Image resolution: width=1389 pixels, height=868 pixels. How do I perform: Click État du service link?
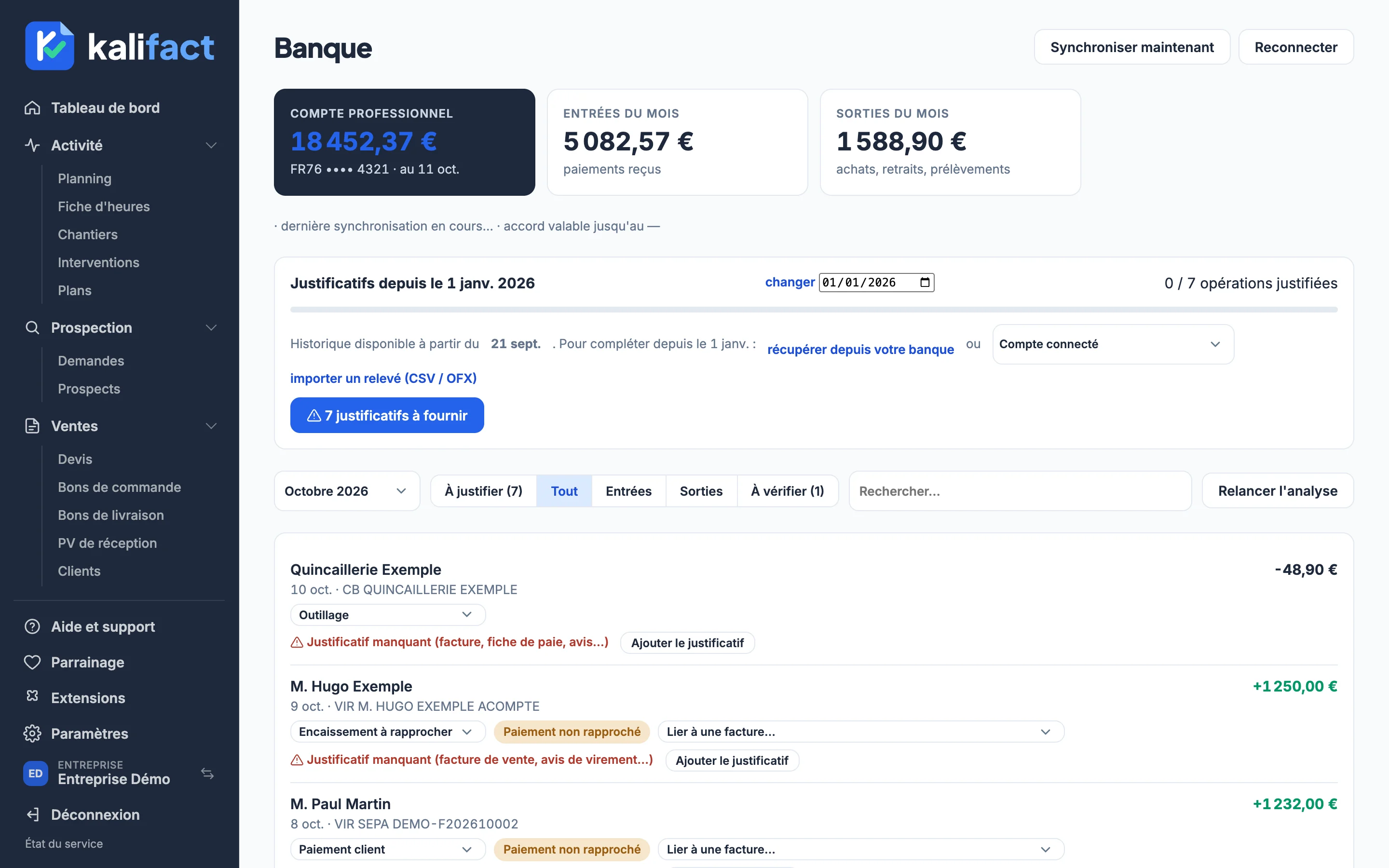coord(64,843)
